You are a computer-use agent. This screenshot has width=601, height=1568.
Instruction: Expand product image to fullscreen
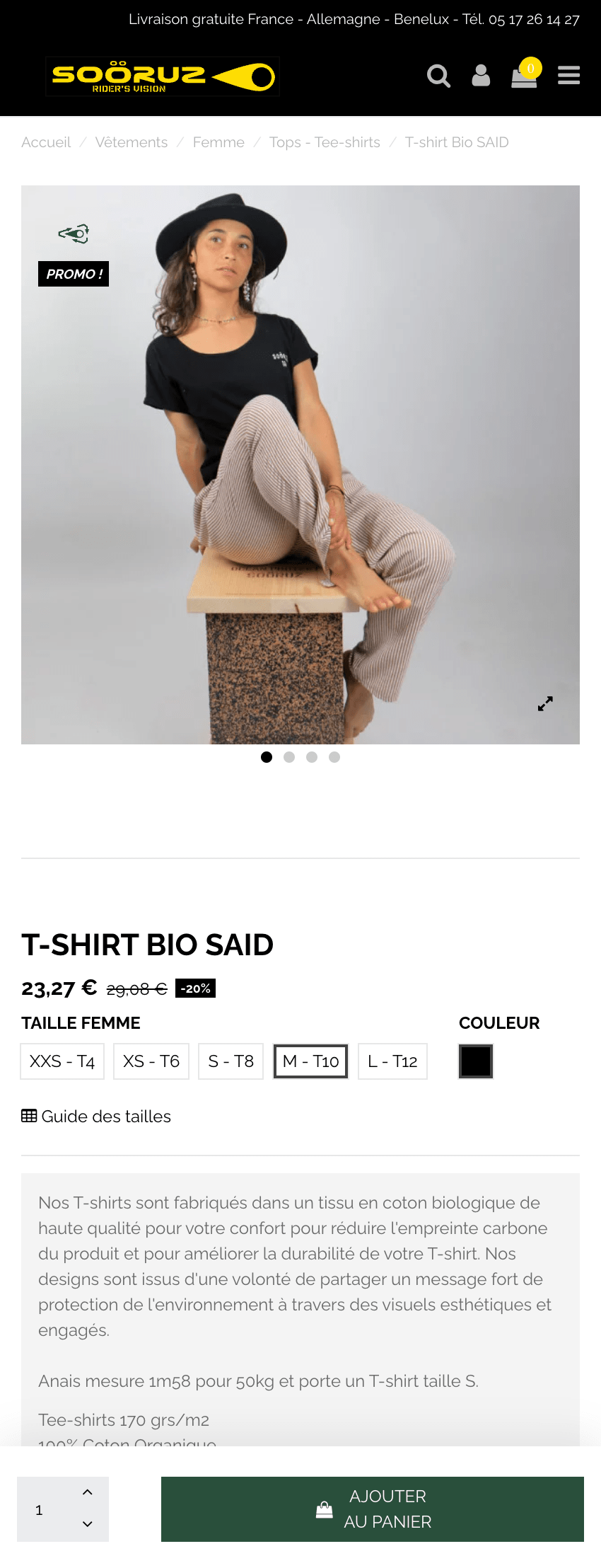(x=545, y=703)
